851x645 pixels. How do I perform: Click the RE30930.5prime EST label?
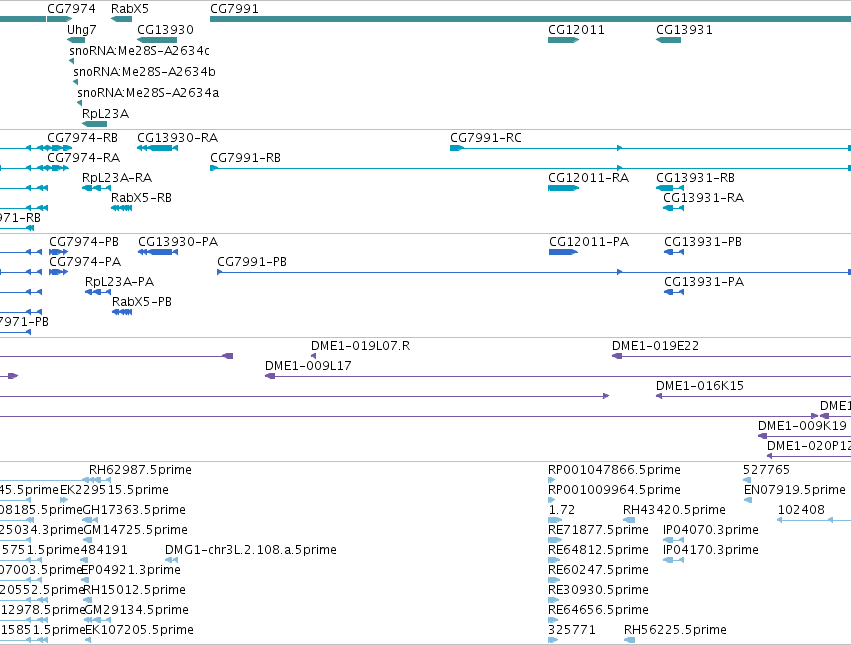598,590
